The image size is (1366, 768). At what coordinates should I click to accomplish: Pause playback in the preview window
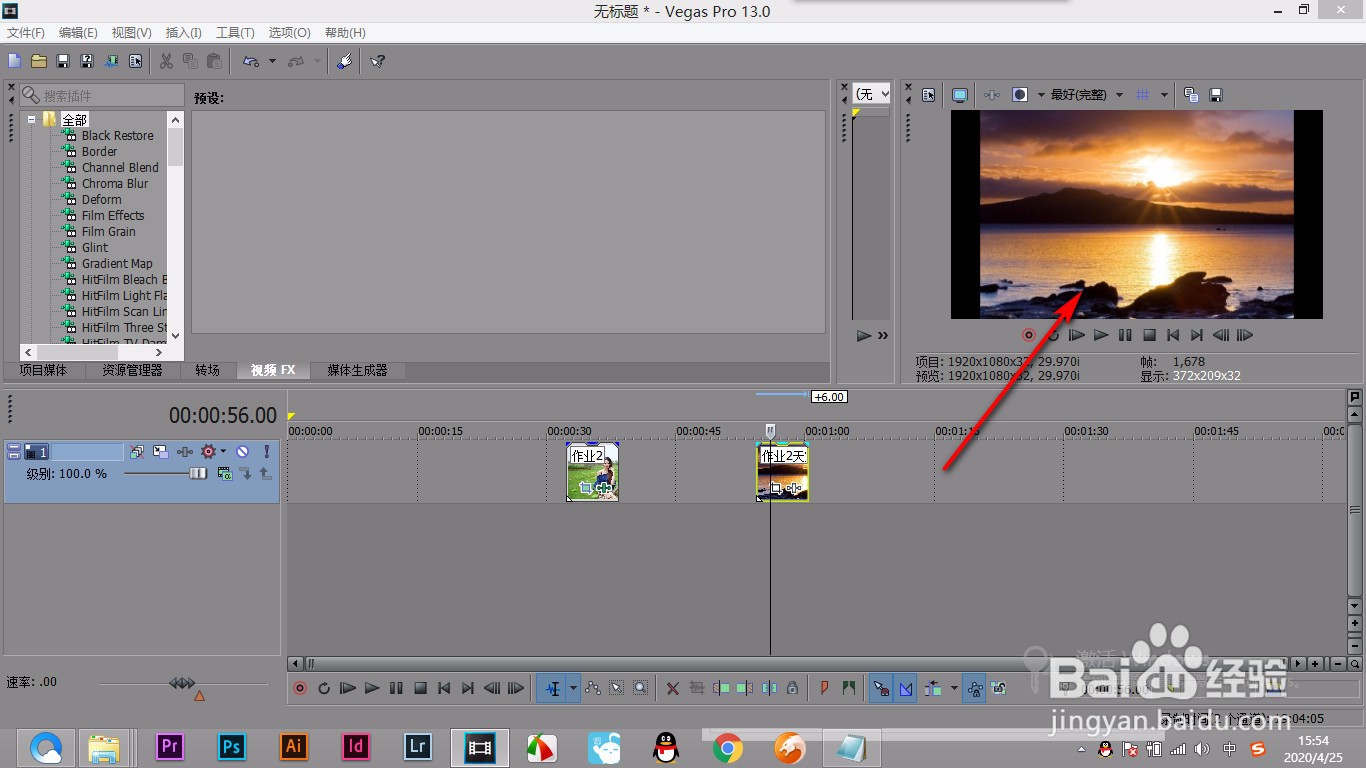pyautogui.click(x=1125, y=335)
